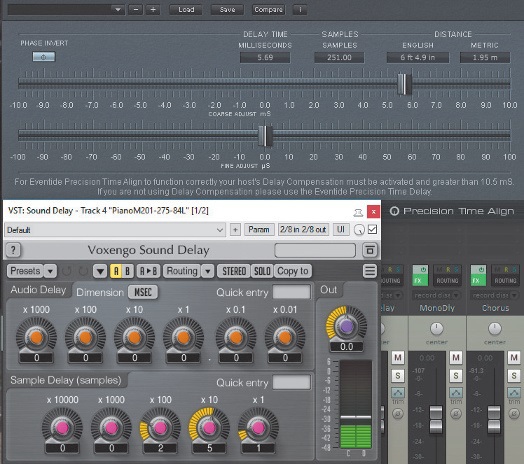Open the history dropdown triangle before A/B

[100, 271]
